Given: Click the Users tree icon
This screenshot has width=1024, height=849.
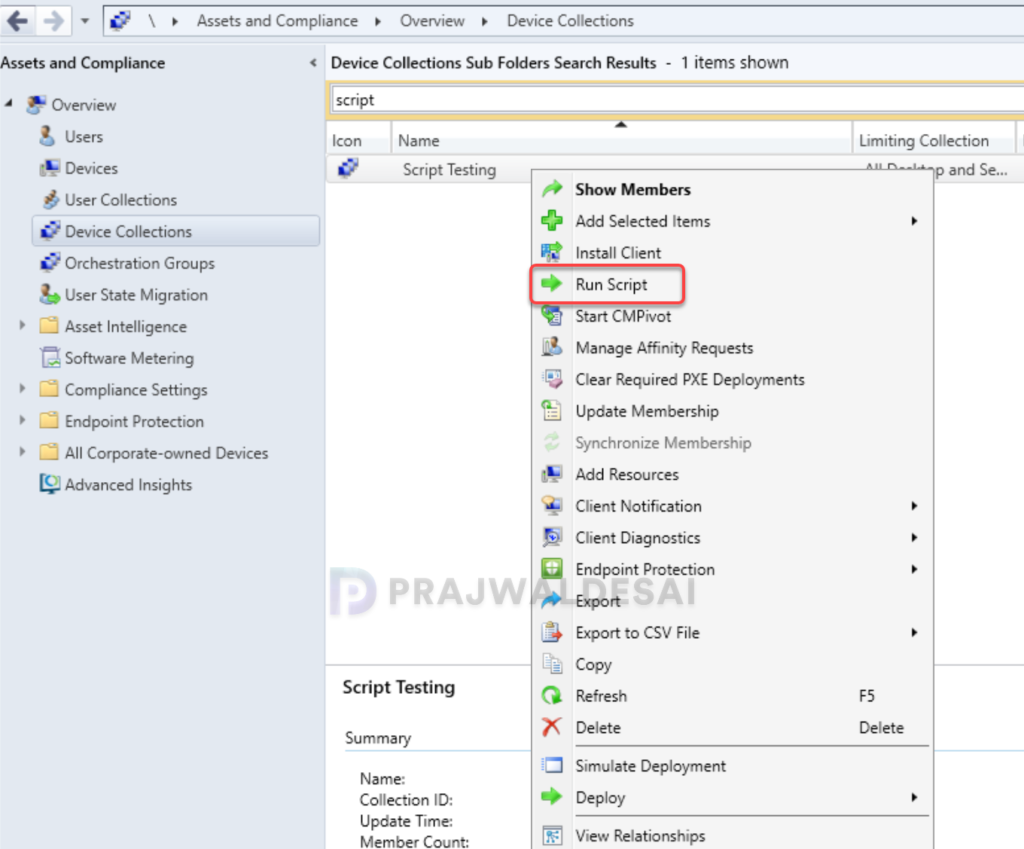Looking at the screenshot, I should point(48,136).
